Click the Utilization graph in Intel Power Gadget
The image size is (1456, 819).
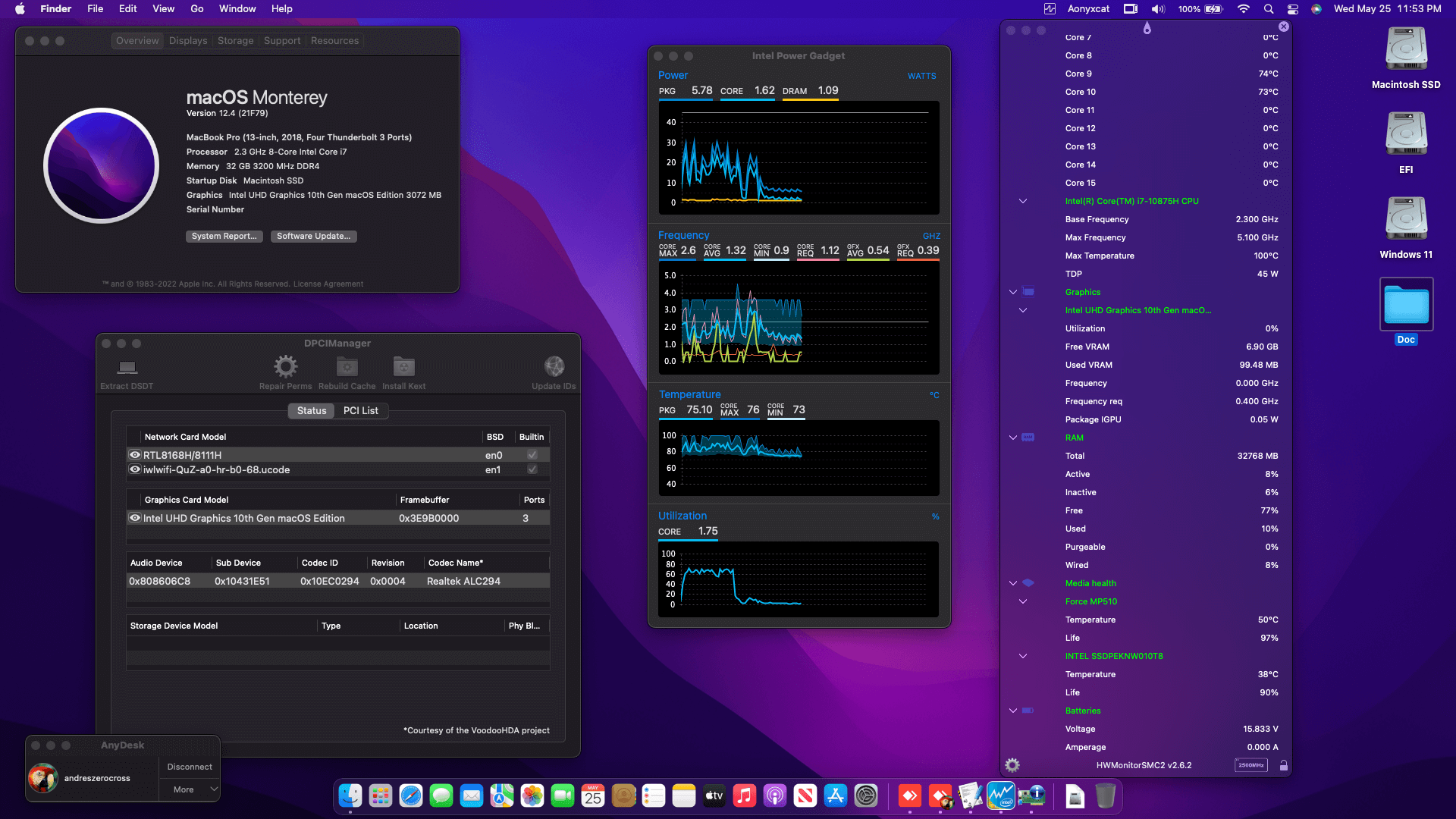[x=799, y=579]
